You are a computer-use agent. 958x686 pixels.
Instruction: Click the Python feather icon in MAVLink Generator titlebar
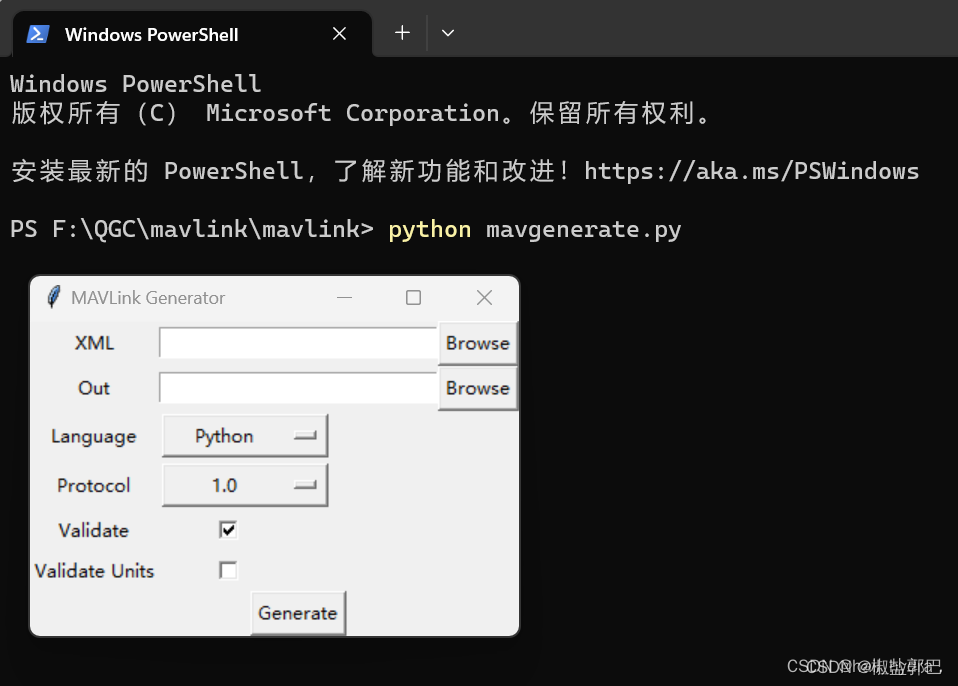click(x=52, y=297)
